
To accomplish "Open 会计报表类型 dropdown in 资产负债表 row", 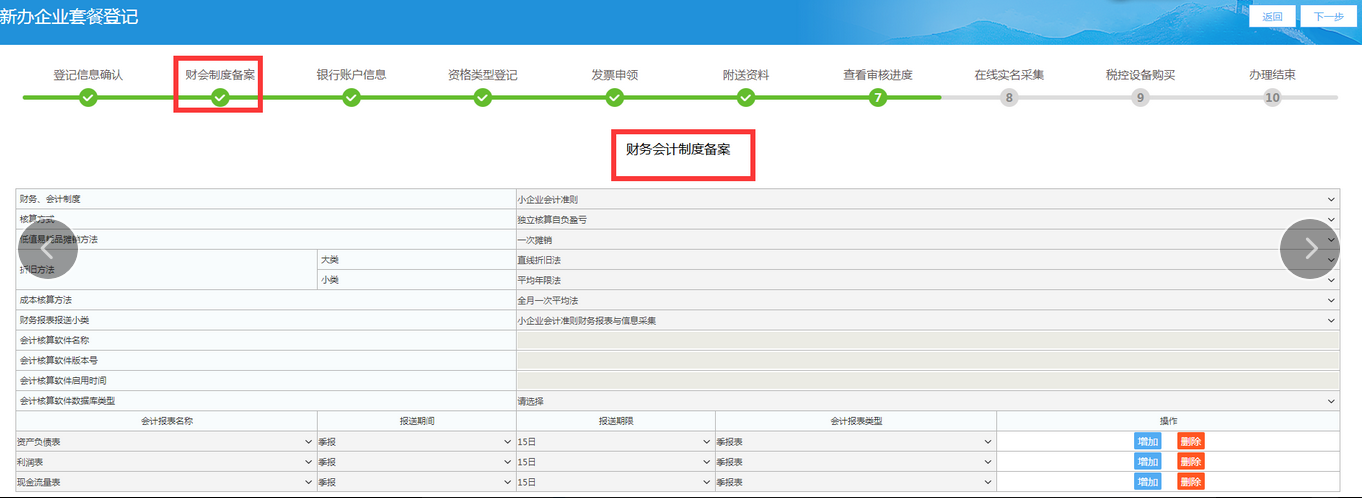I will (x=856, y=441).
